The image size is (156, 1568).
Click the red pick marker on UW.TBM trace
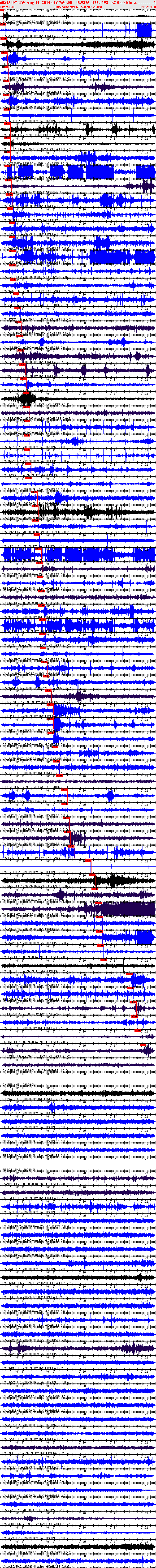(x=104, y=960)
